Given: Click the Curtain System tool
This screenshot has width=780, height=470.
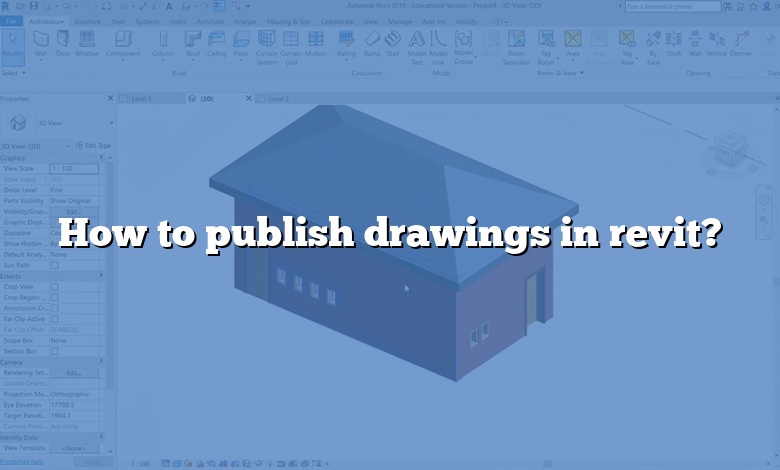Looking at the screenshot, I should point(267,48).
